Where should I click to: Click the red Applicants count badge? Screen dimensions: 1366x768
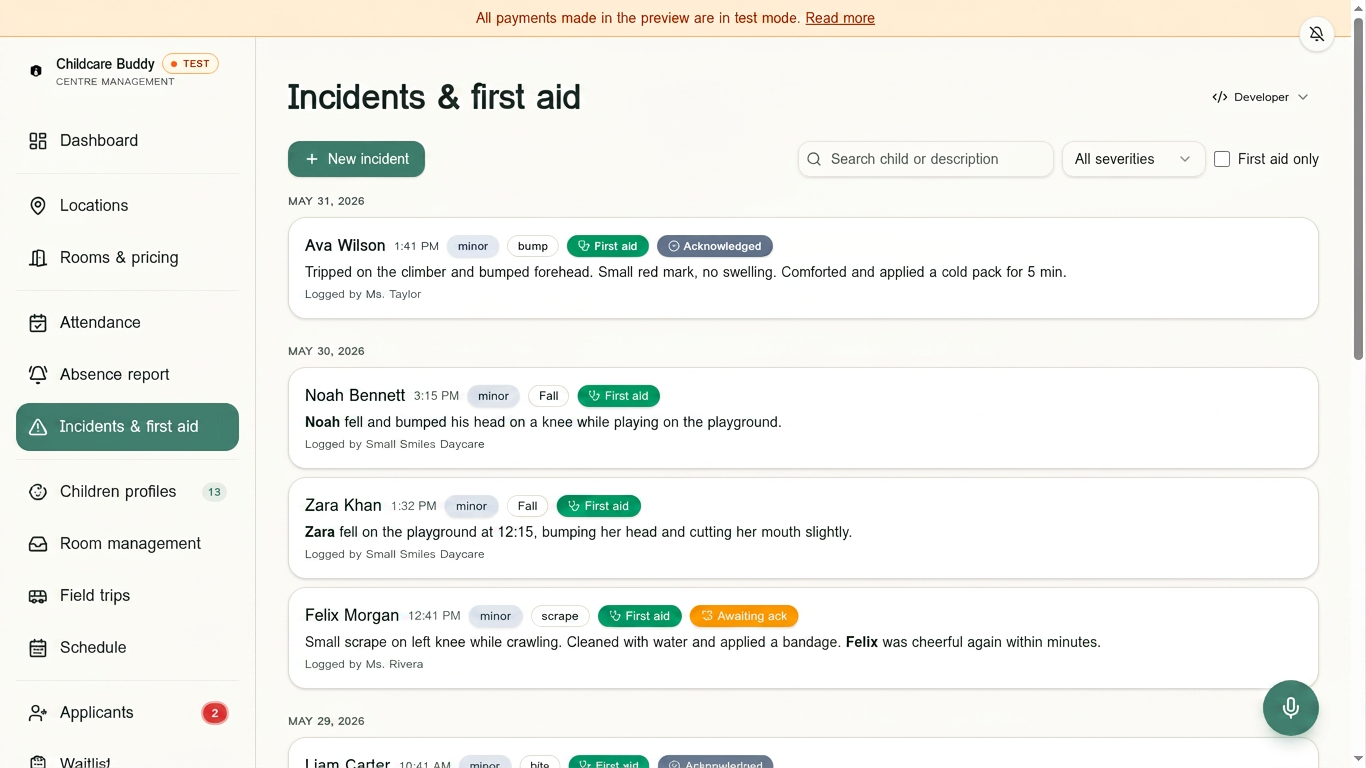click(x=215, y=713)
